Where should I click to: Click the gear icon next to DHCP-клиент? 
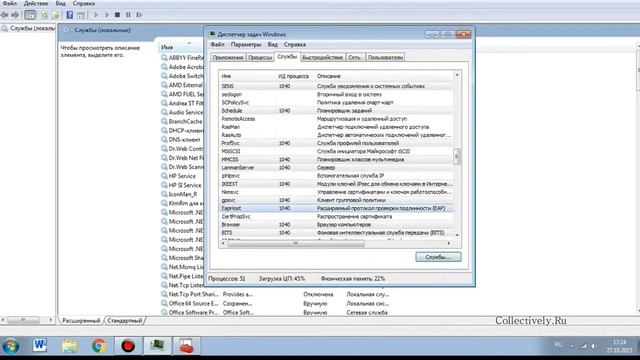click(x=164, y=131)
